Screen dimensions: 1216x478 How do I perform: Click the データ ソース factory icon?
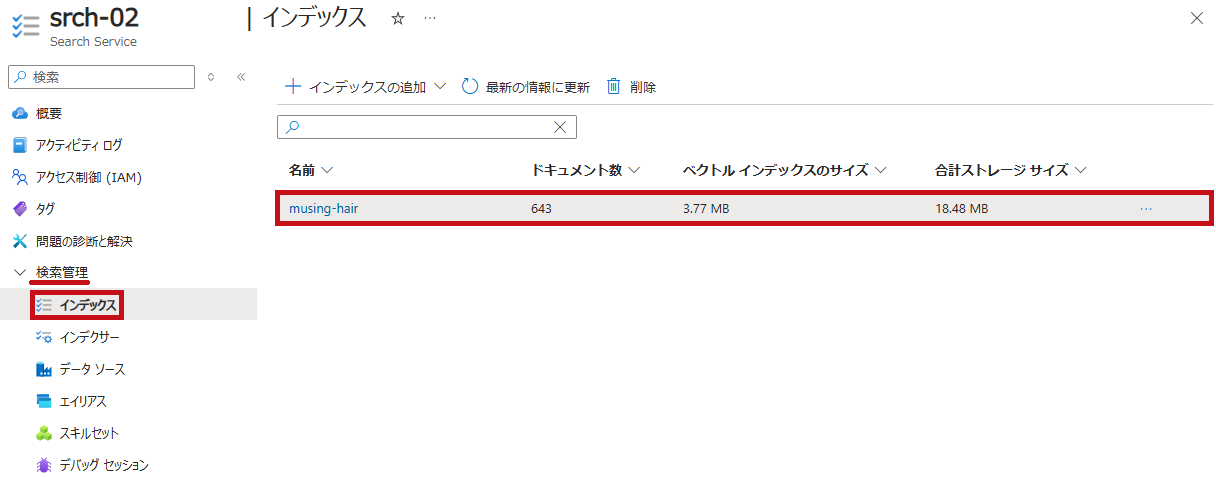coord(43,369)
